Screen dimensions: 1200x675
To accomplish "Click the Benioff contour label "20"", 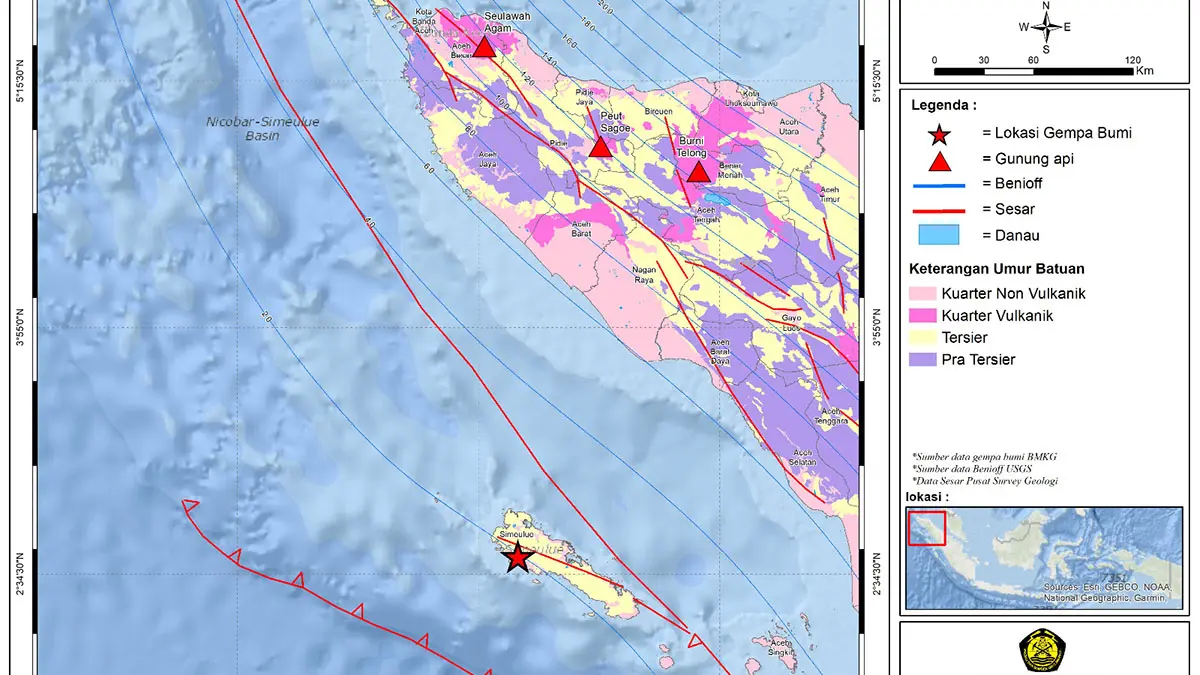I will tap(266, 317).
